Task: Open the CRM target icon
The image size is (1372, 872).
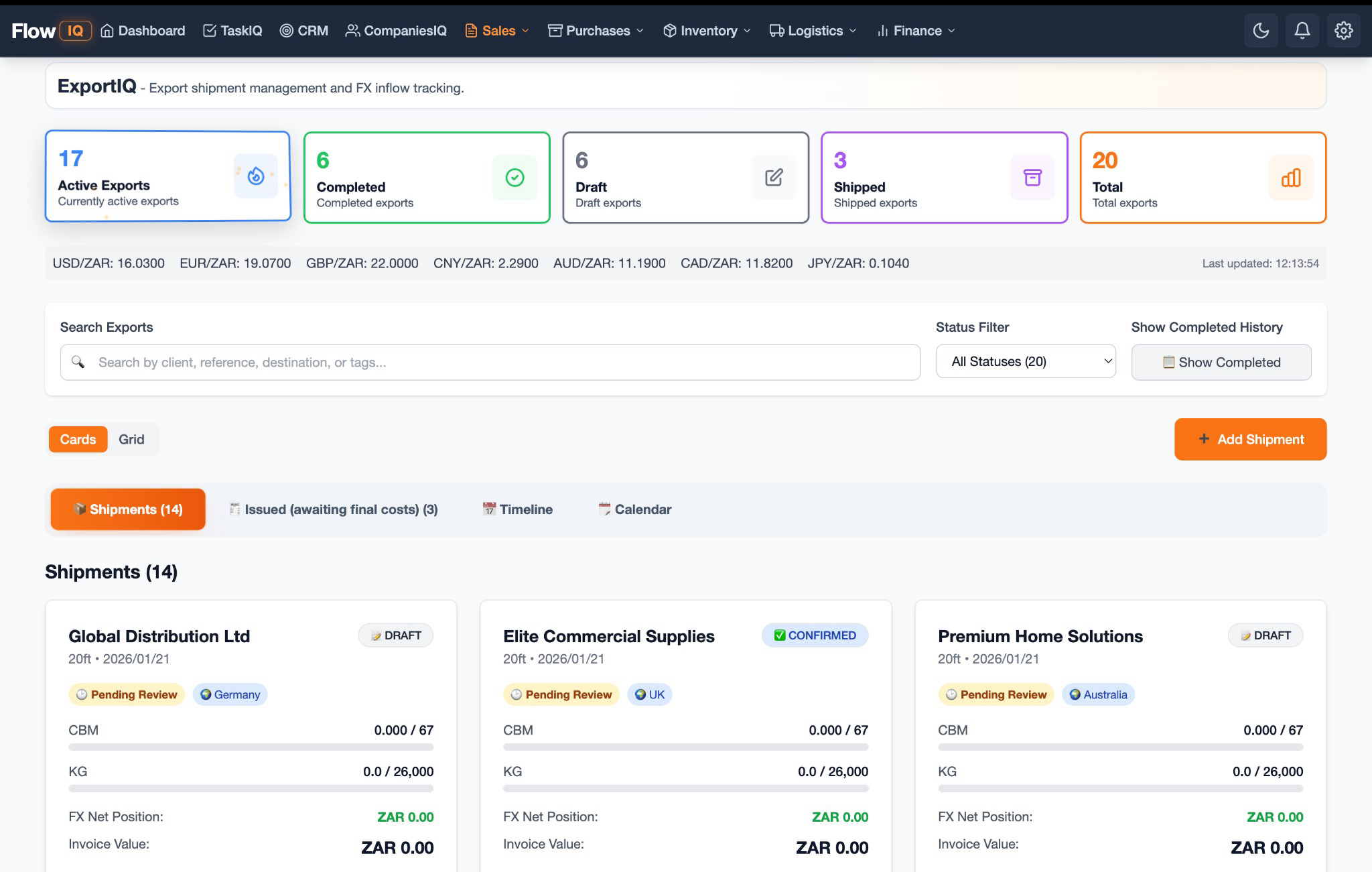Action: [x=287, y=30]
